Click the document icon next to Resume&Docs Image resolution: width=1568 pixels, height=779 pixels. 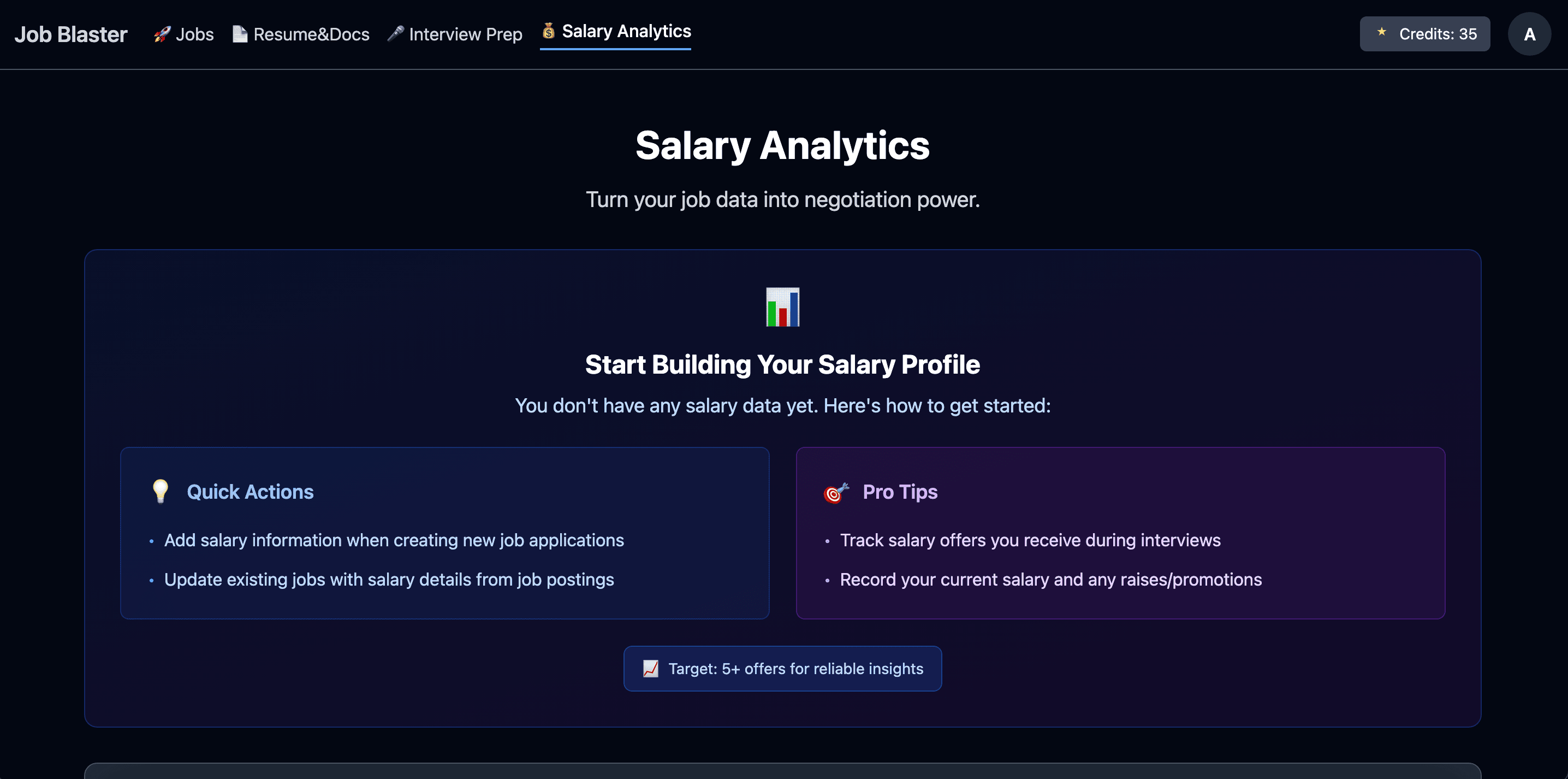tap(239, 34)
